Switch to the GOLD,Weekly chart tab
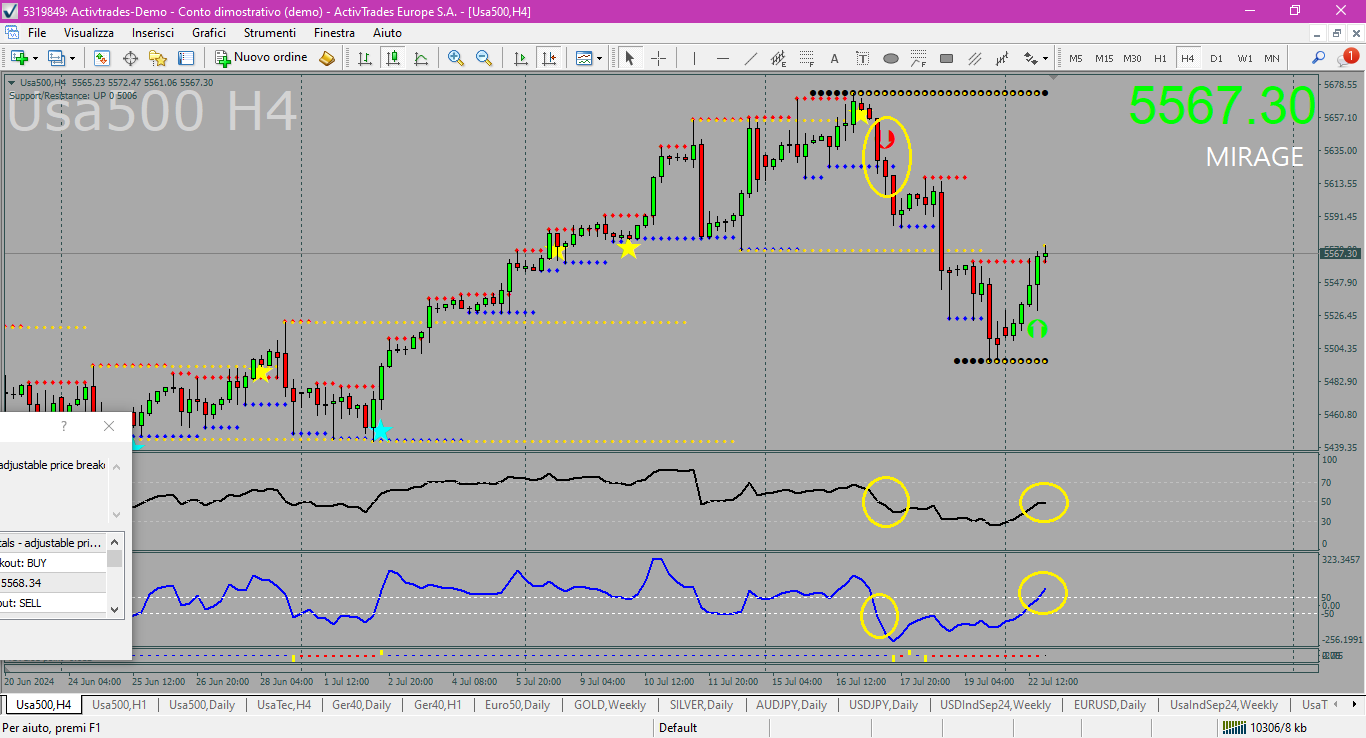Viewport: 1366px width, 738px height. [x=610, y=705]
